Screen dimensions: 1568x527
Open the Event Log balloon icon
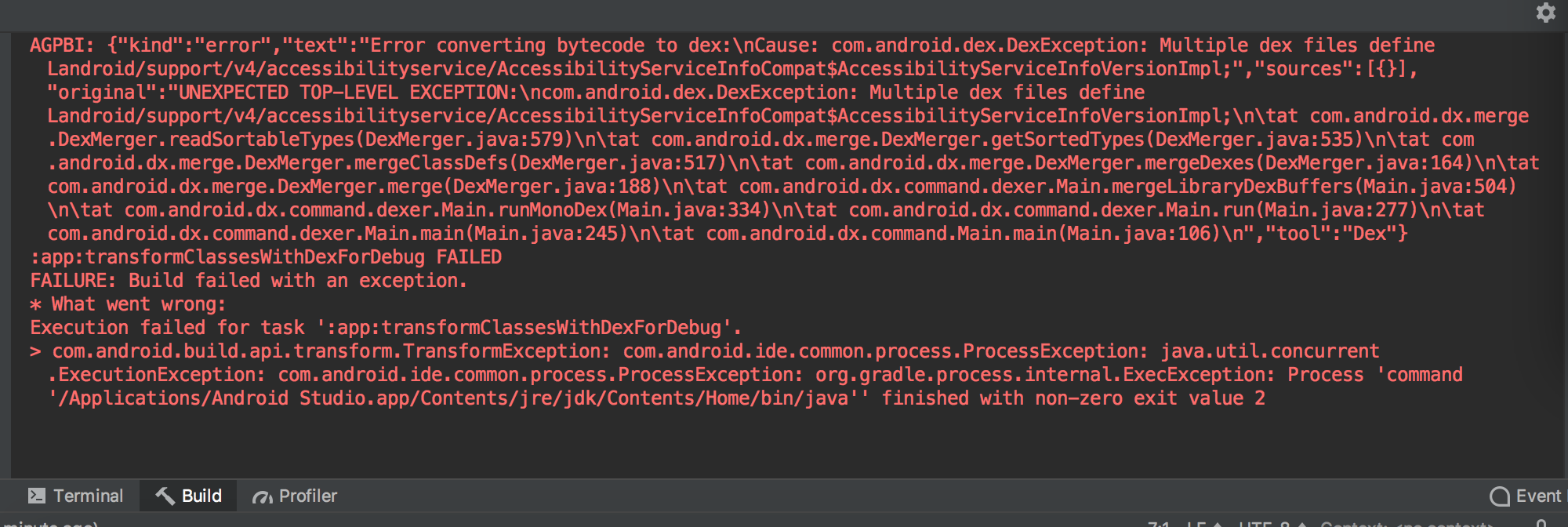click(1498, 496)
